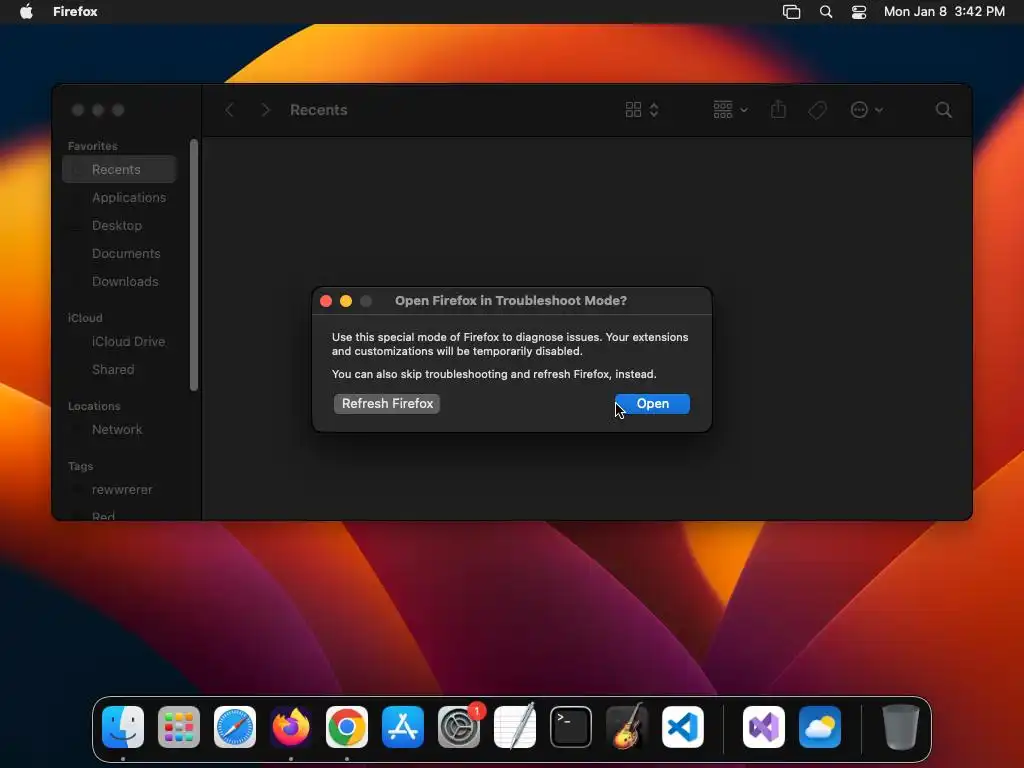The image size is (1024, 768).
Task: Open Launchpad in the Dock
Action: pos(179,727)
